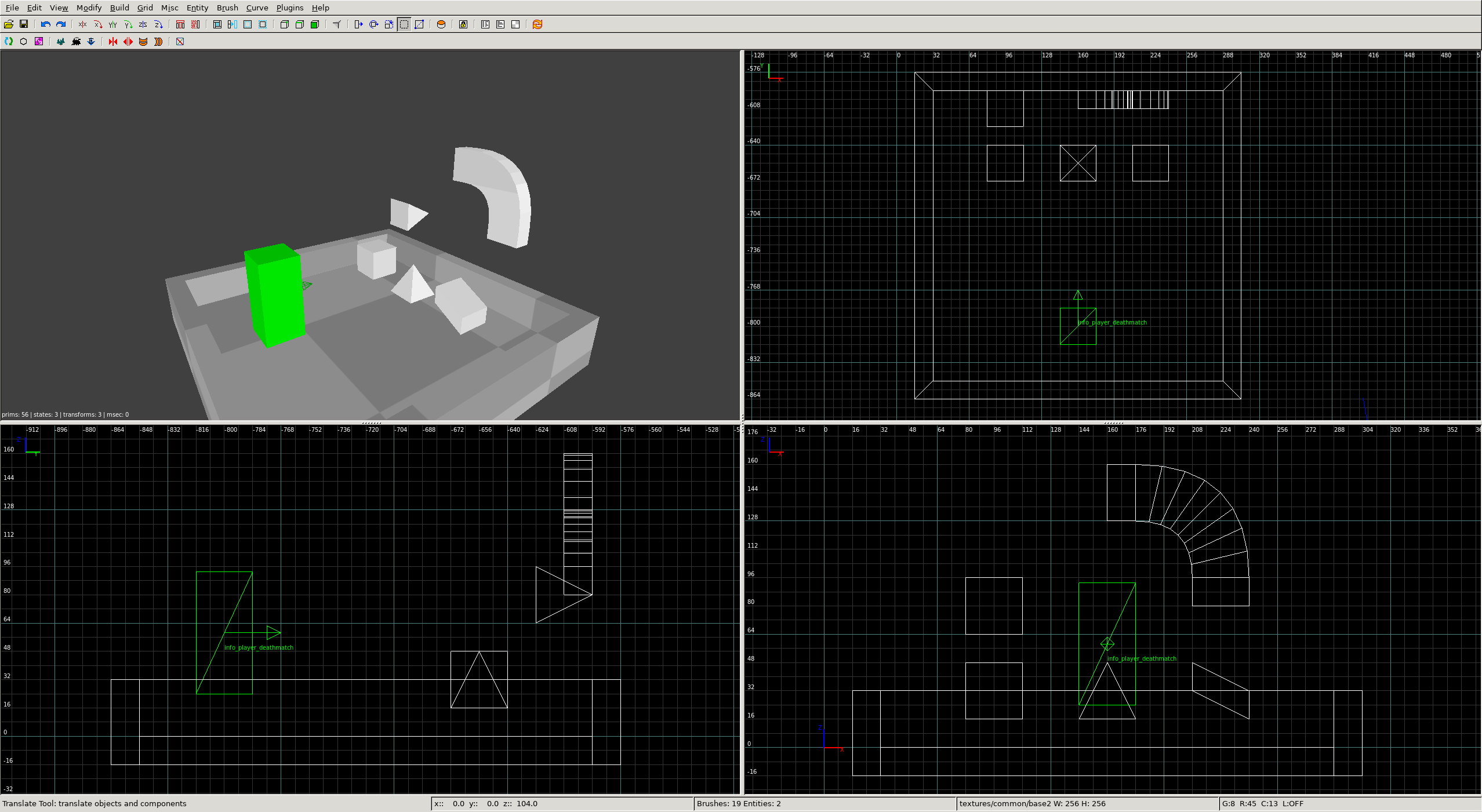Open the Plugins menu

point(289,8)
